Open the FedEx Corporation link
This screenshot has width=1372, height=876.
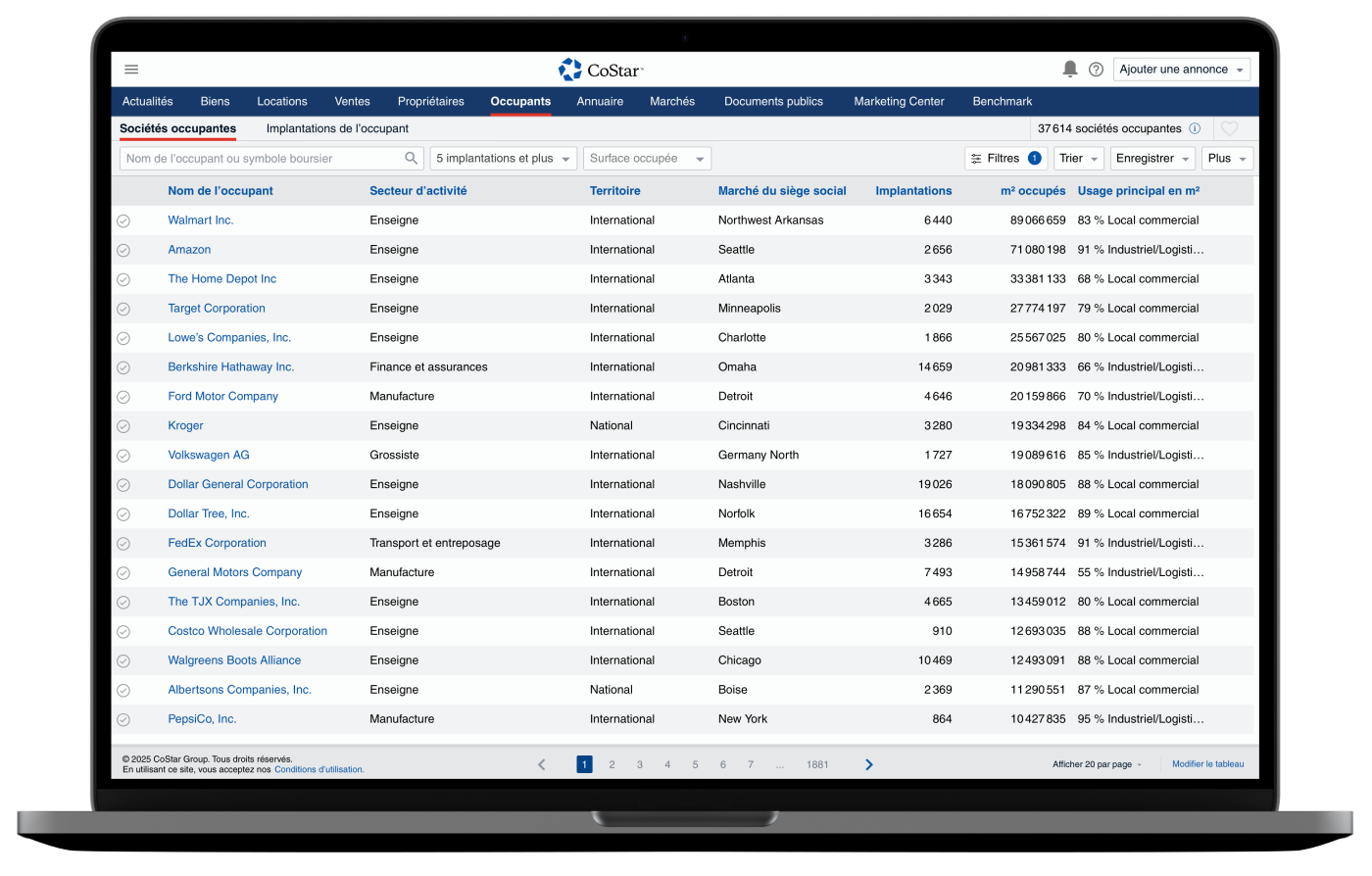217,543
